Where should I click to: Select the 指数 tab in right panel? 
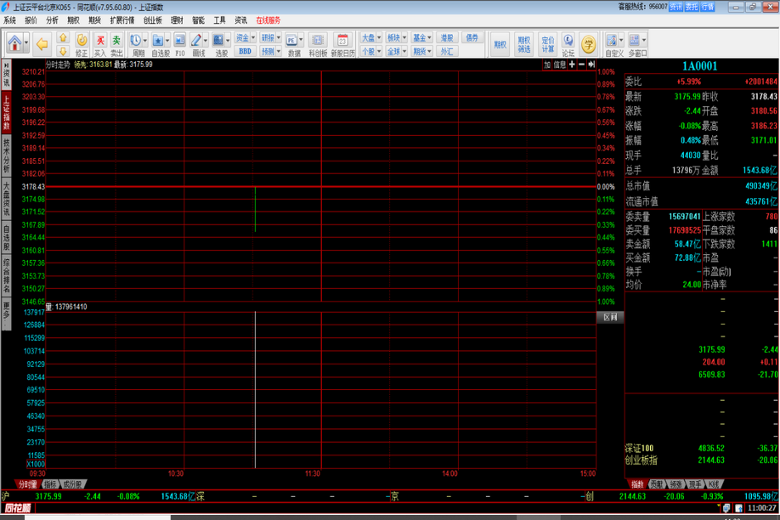637,484
